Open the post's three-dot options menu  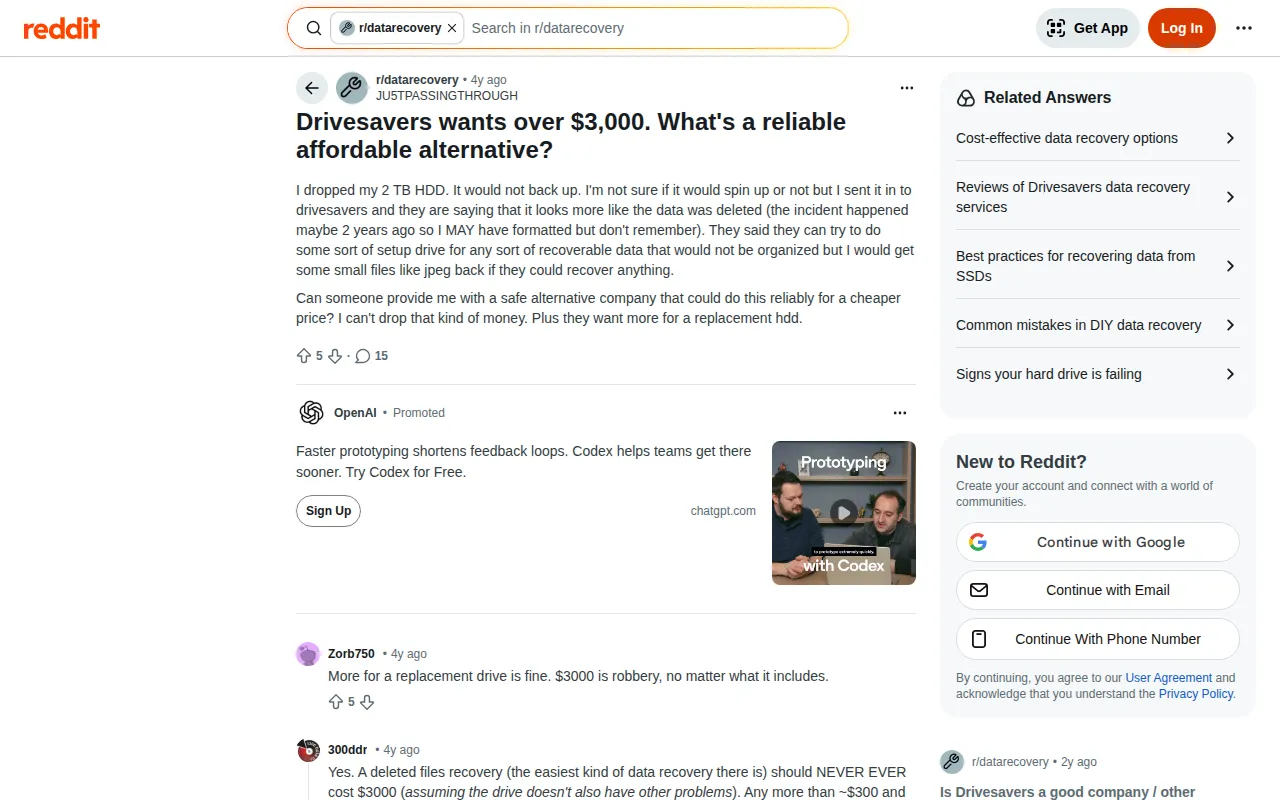[906, 88]
